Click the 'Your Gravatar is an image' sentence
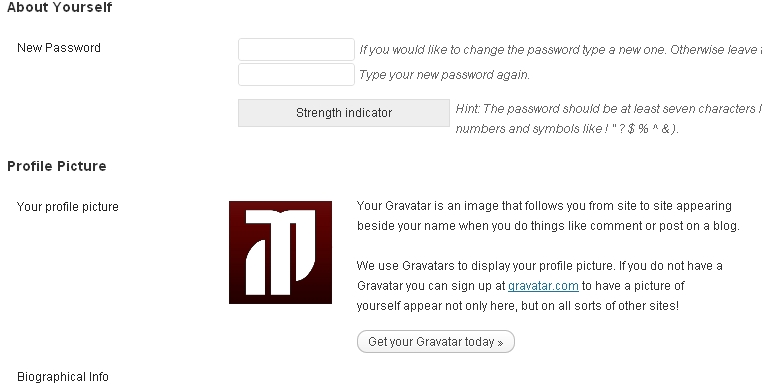 click(544, 206)
